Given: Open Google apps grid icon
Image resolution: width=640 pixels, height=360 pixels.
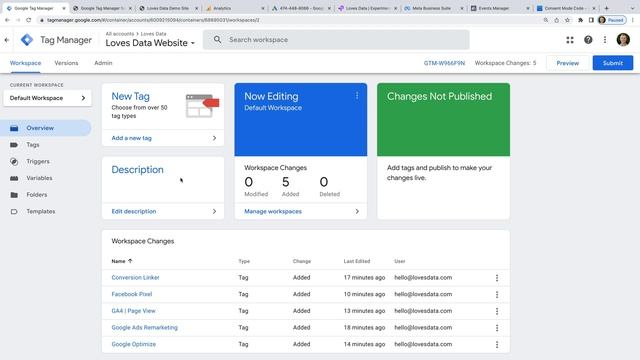Looking at the screenshot, I should tap(570, 40).
